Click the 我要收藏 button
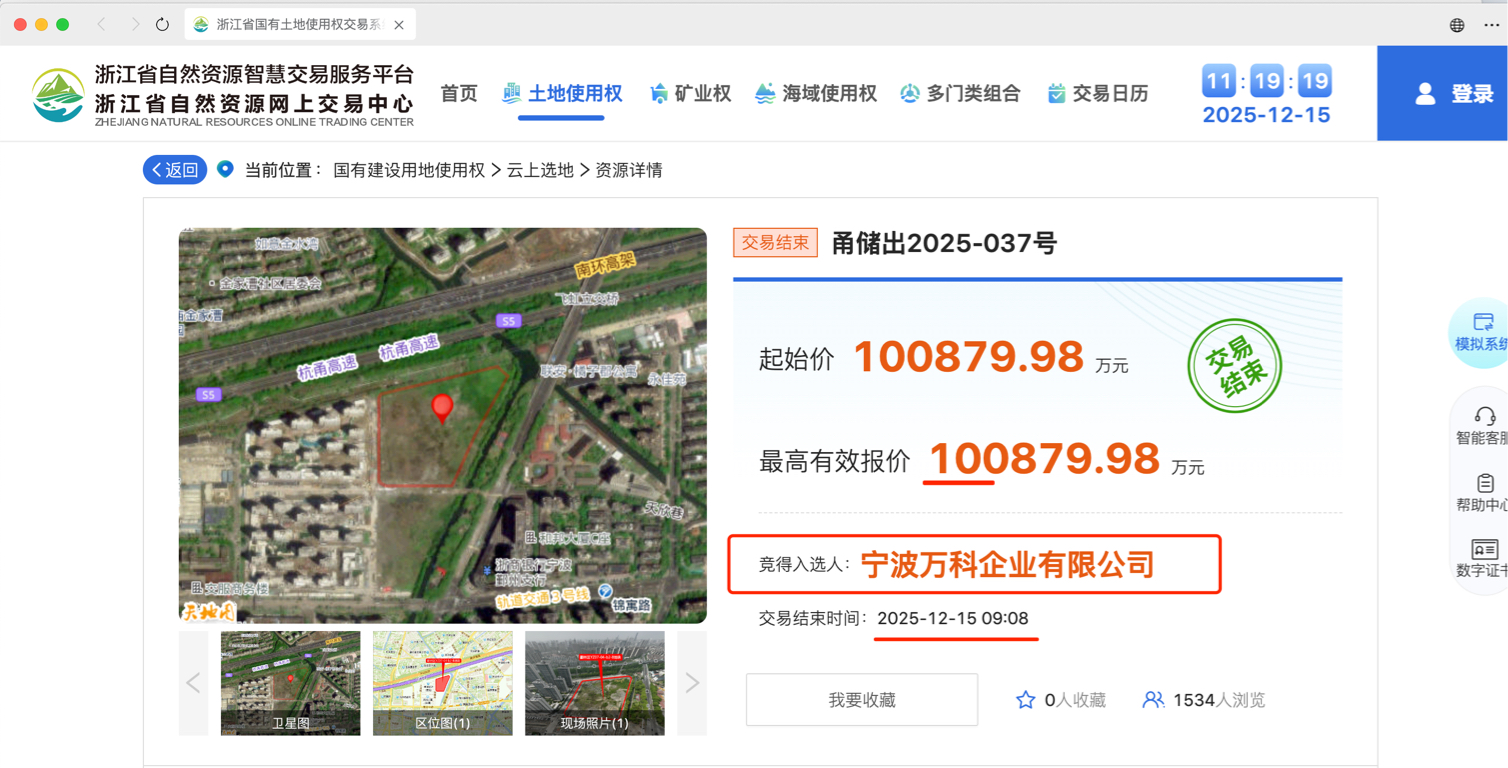The image size is (1508, 768). coord(862,700)
